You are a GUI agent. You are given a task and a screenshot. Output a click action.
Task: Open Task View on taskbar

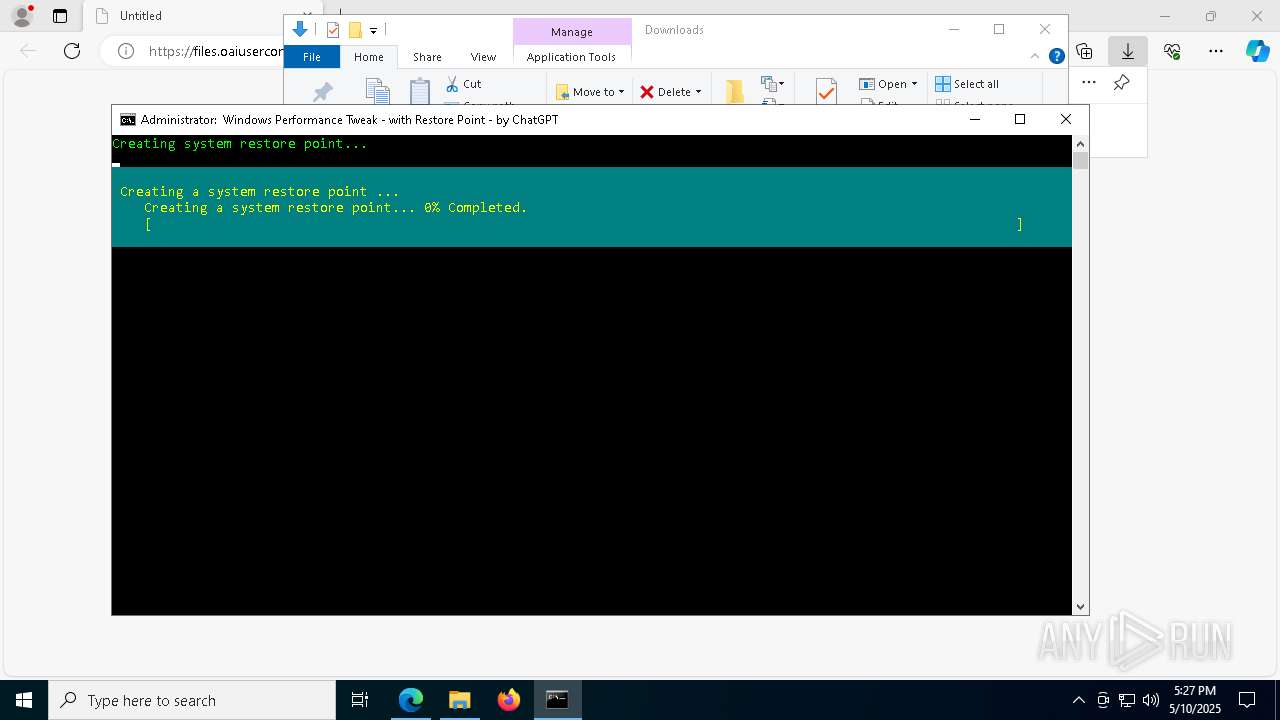[x=360, y=700]
